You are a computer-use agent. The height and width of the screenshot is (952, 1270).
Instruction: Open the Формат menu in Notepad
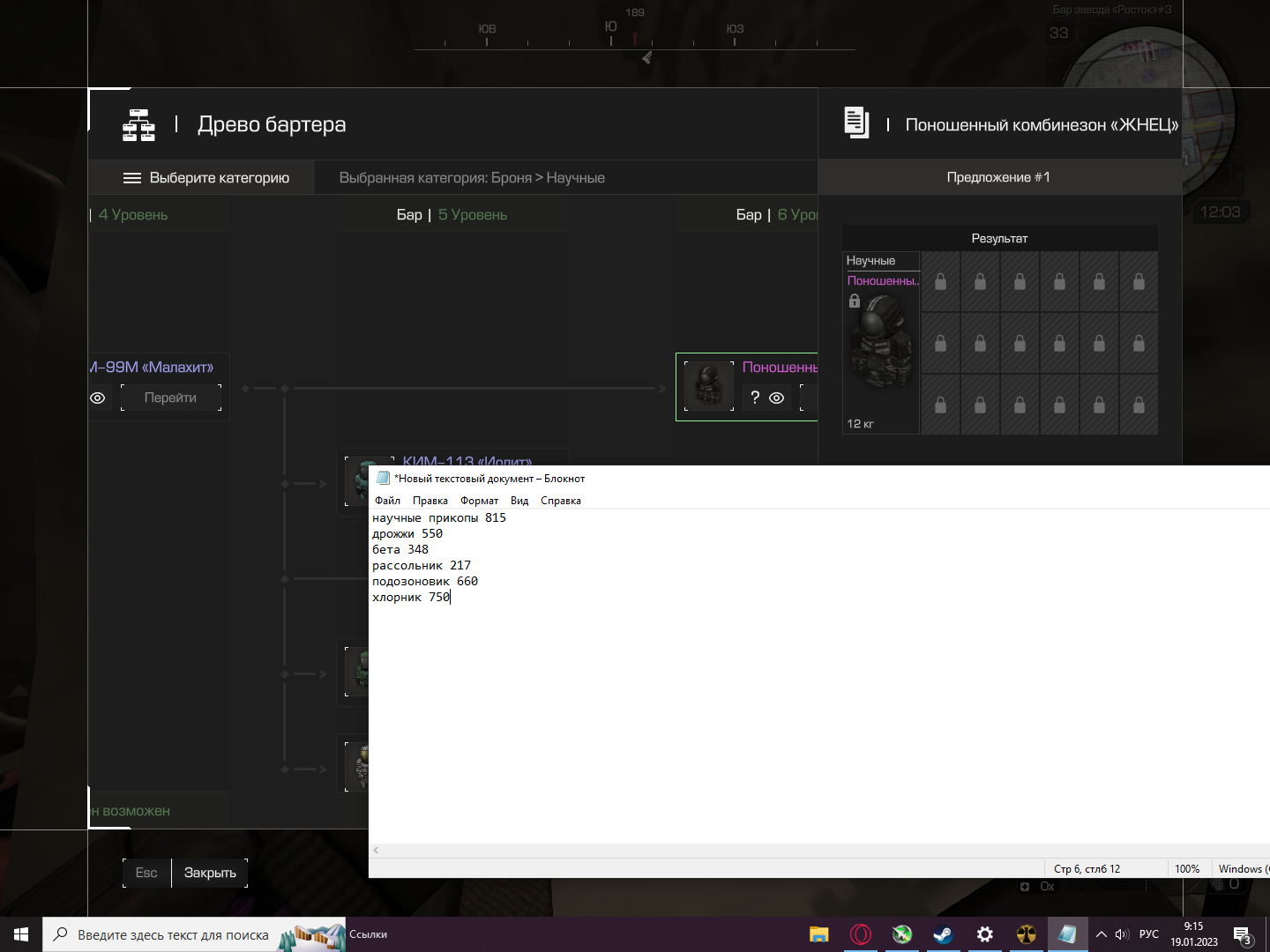pos(479,501)
